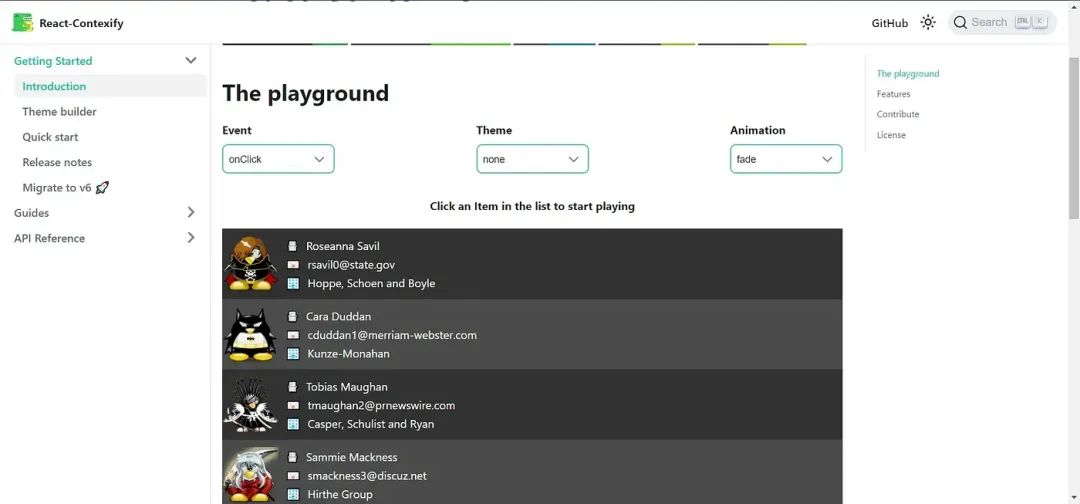The height and width of the screenshot is (504, 1080).
Task: Click the email icon beside rsavil0@state.gov
Action: (x=293, y=265)
